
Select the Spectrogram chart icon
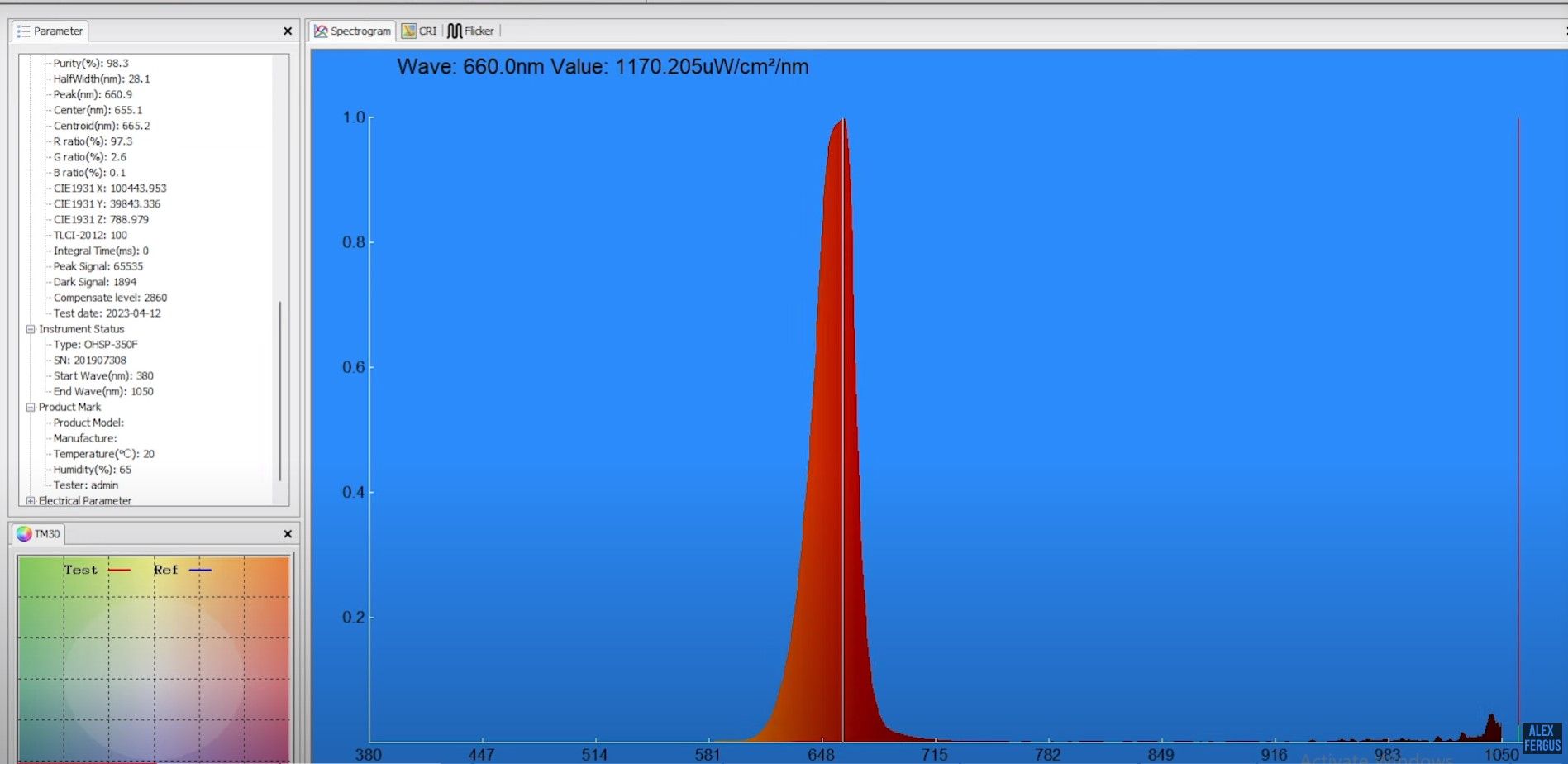[321, 31]
